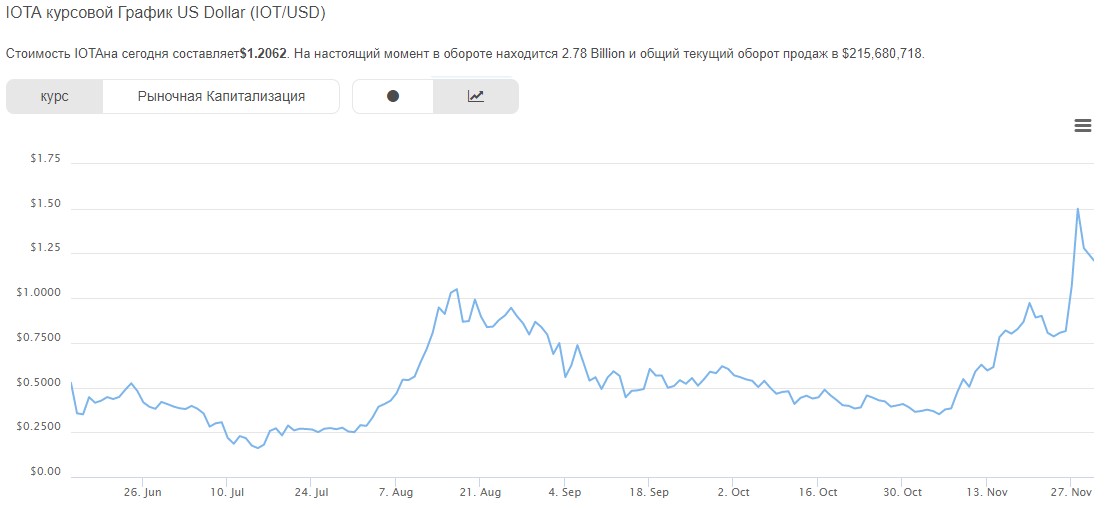The image size is (1107, 508).
Task: Click the 27. Nov date label
Action: (x=1071, y=492)
